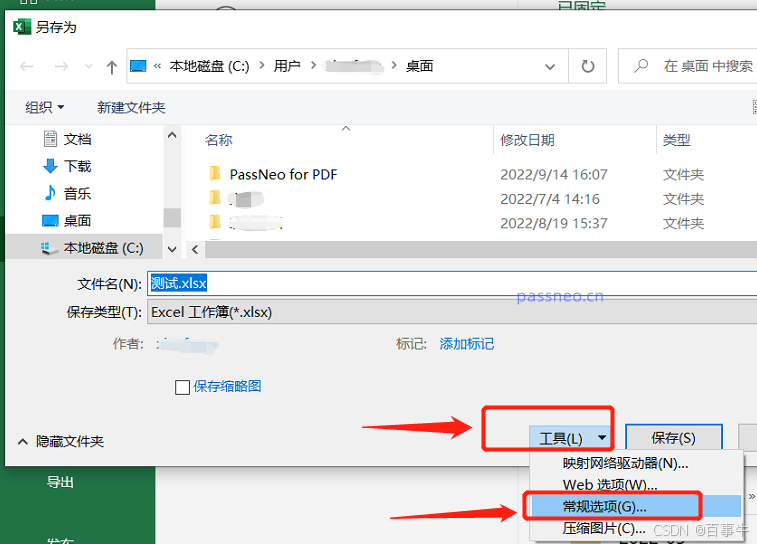The image size is (757, 544).
Task: Click the computer icon in address bar
Action: 138,66
